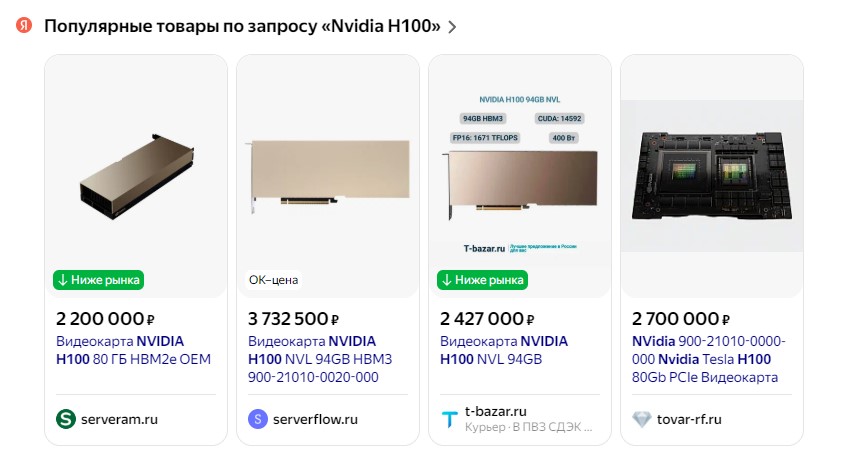
Task: Click the H100 chip board thumbnail
Action: [711, 160]
